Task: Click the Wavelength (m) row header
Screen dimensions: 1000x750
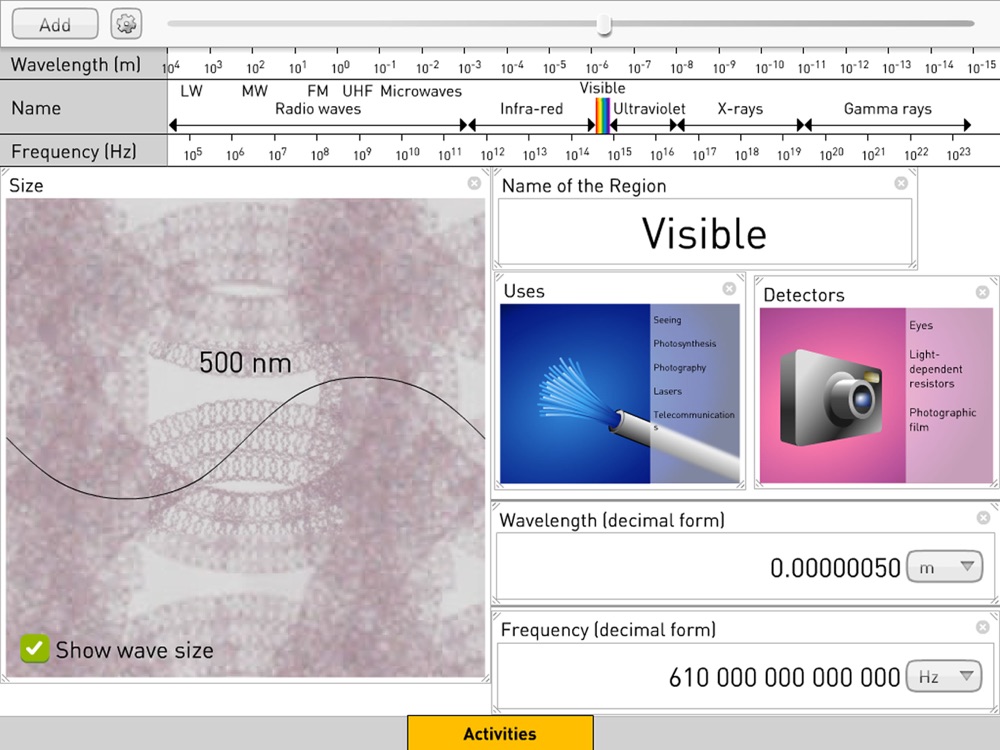Action: [x=84, y=64]
